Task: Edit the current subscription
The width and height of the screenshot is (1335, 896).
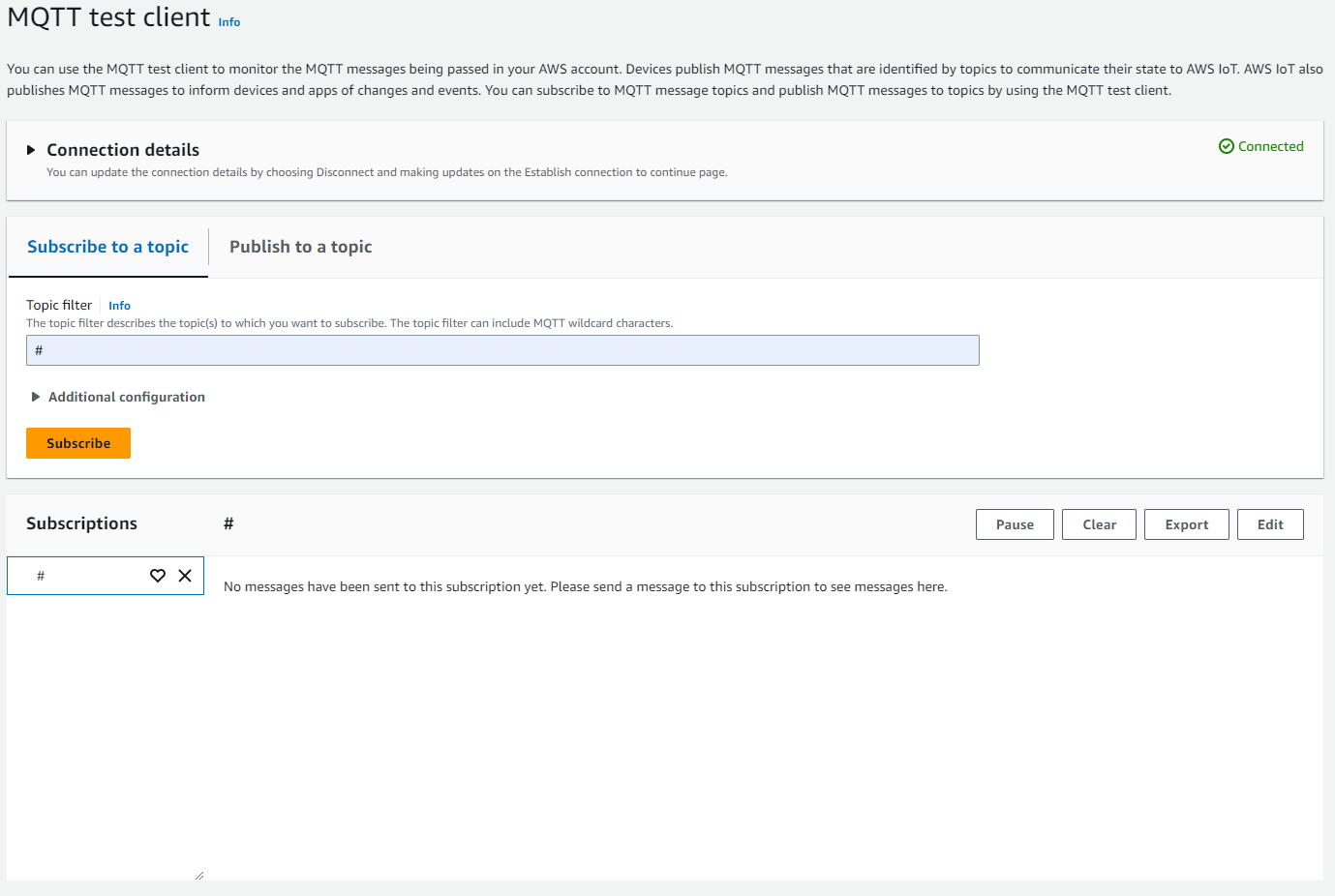Action: point(1270,524)
